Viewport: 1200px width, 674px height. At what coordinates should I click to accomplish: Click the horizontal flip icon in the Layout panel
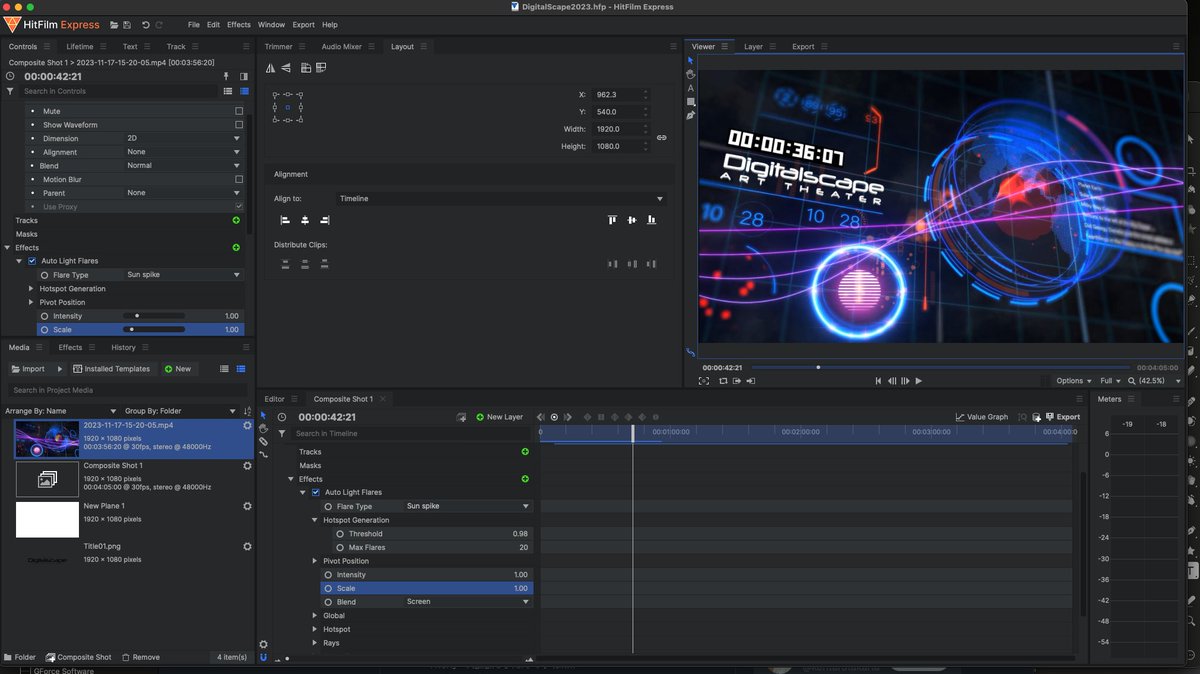[271, 67]
